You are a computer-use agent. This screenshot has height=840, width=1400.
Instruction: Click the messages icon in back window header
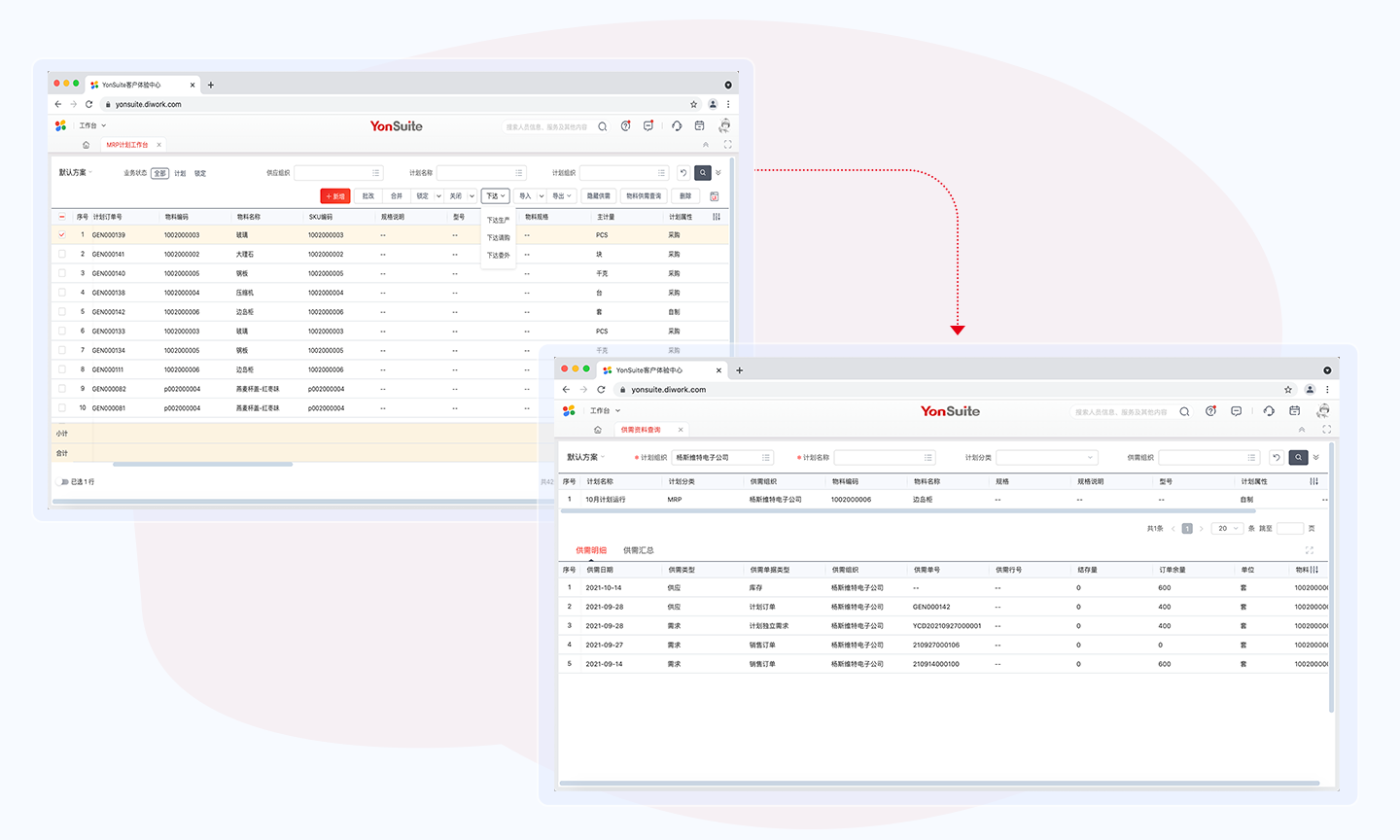click(648, 126)
